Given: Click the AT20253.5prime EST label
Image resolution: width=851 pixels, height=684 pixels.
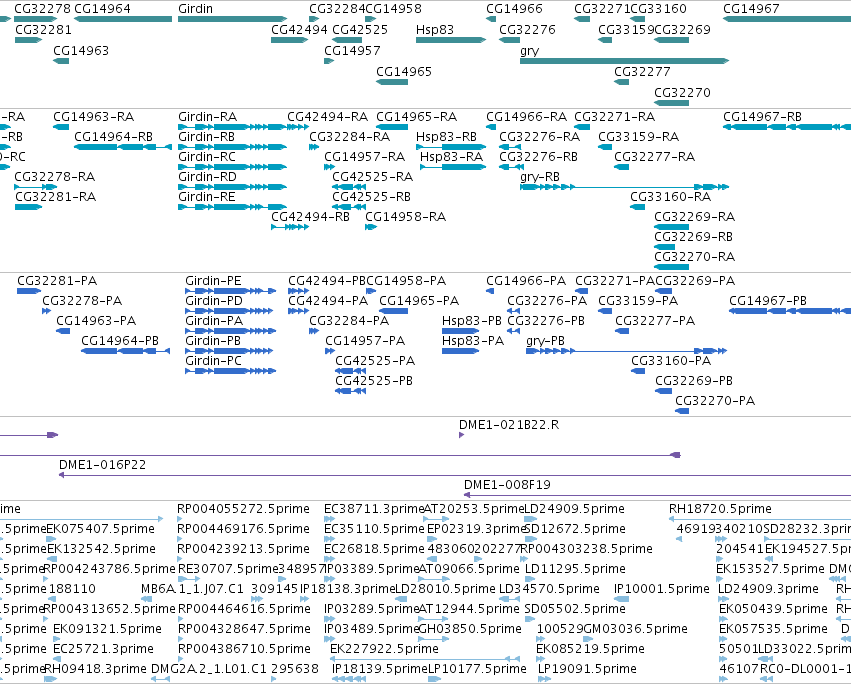Looking at the screenshot, I should pyautogui.click(x=473, y=509).
